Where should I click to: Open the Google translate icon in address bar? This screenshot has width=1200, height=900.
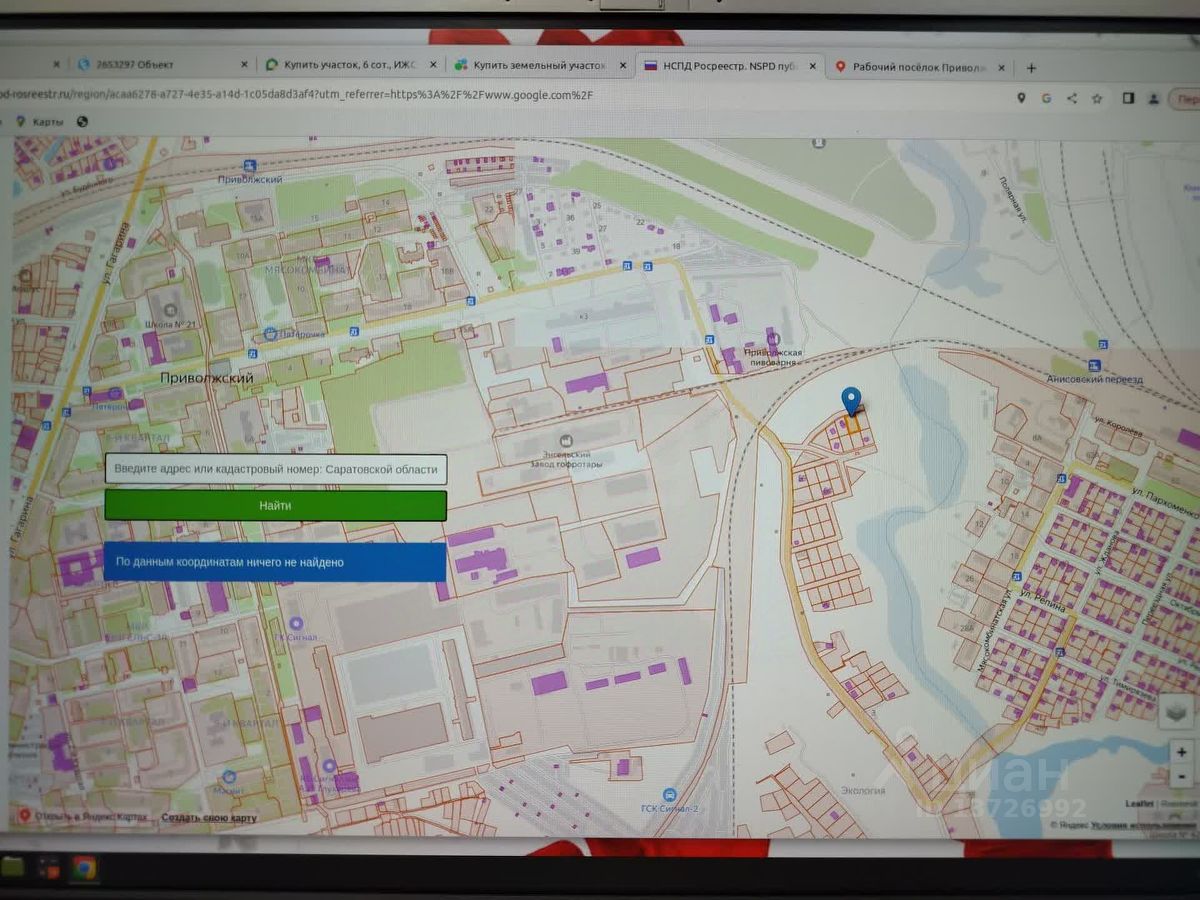click(x=1047, y=98)
